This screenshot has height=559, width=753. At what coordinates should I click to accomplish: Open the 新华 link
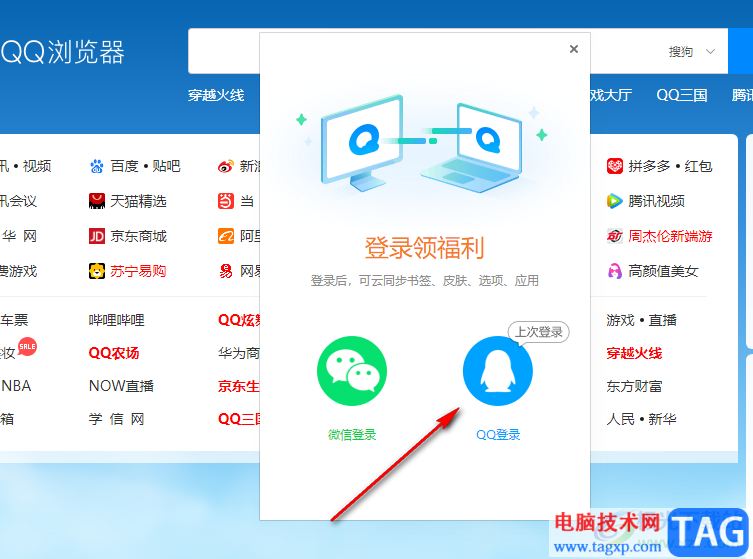(662, 419)
